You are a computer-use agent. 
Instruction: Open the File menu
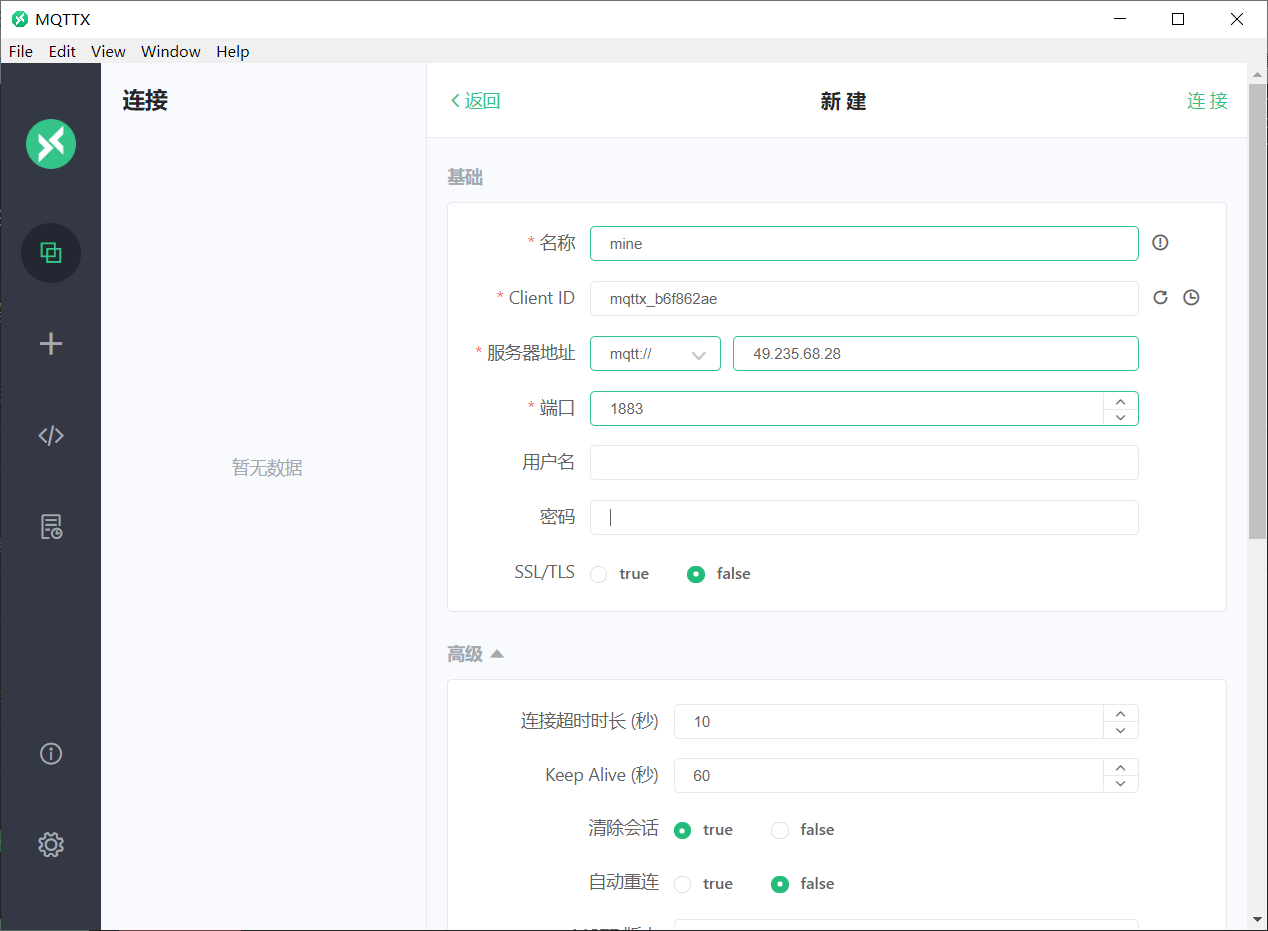point(21,51)
